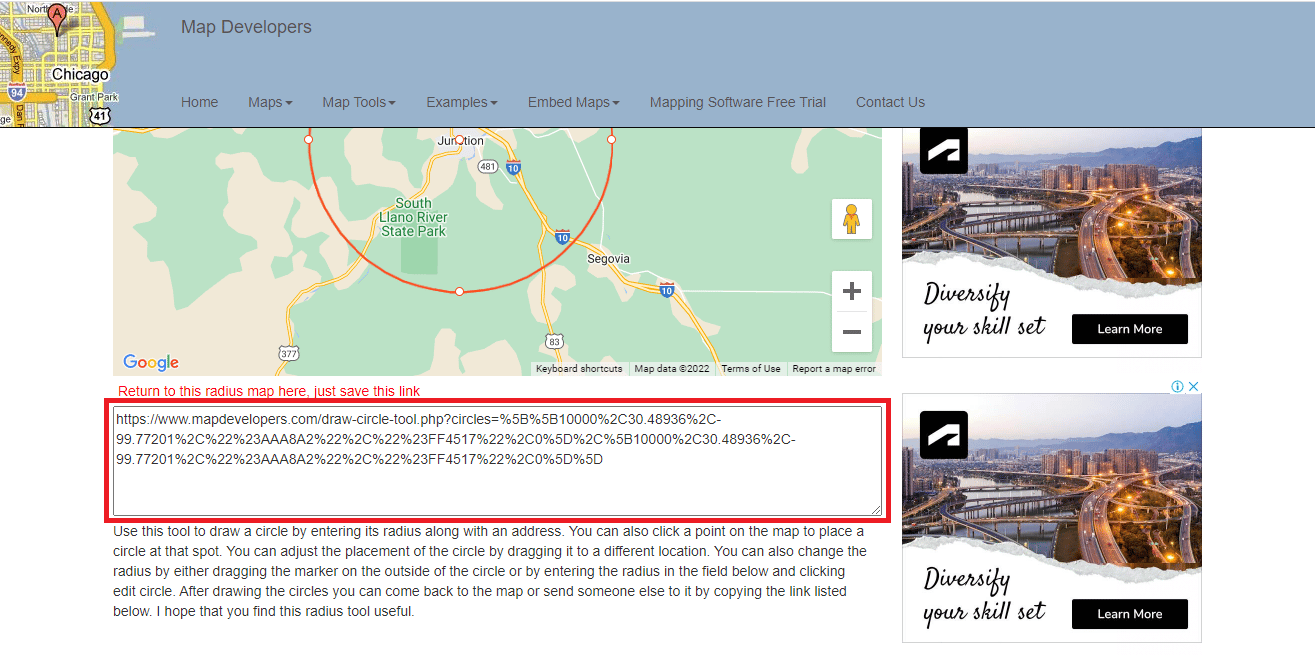Click the Route 481 road marker
The width and height of the screenshot is (1315, 655).
point(488,167)
